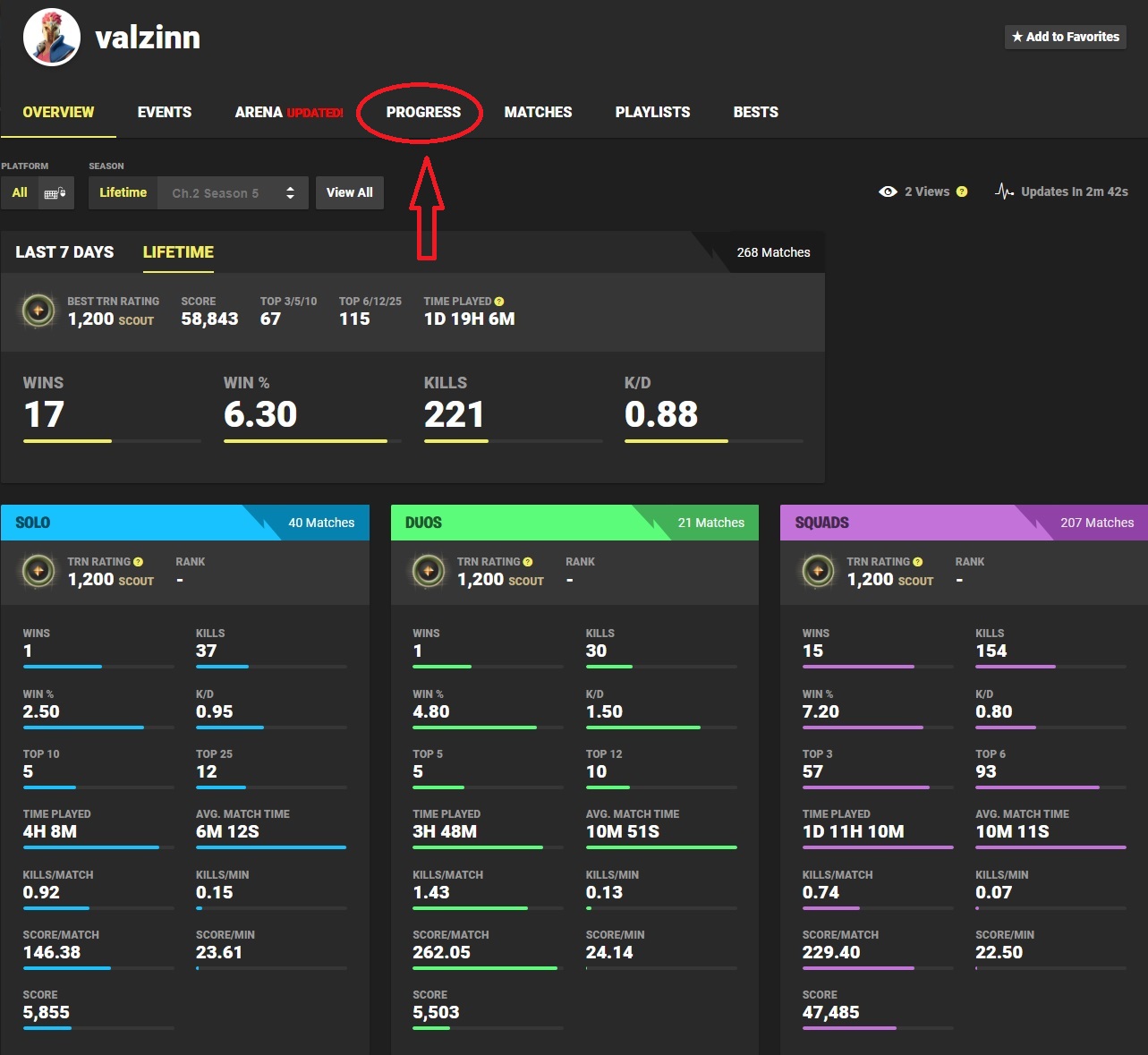Click the Squads Score value 47,485
This screenshot has width=1148, height=1055.
pyautogui.click(x=830, y=1012)
